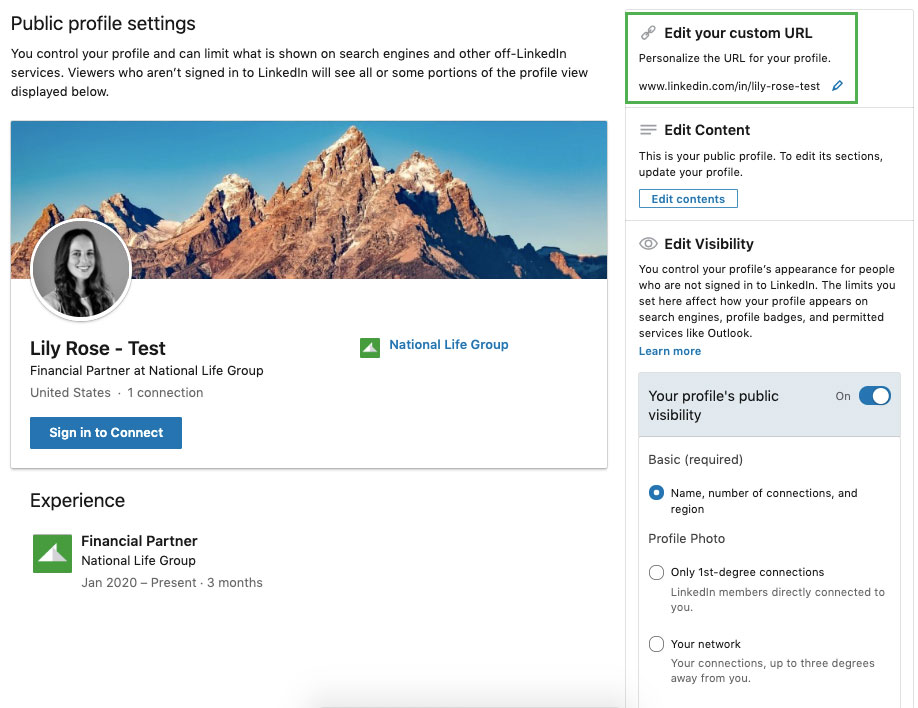Click Public profile settings page title

[103, 23]
